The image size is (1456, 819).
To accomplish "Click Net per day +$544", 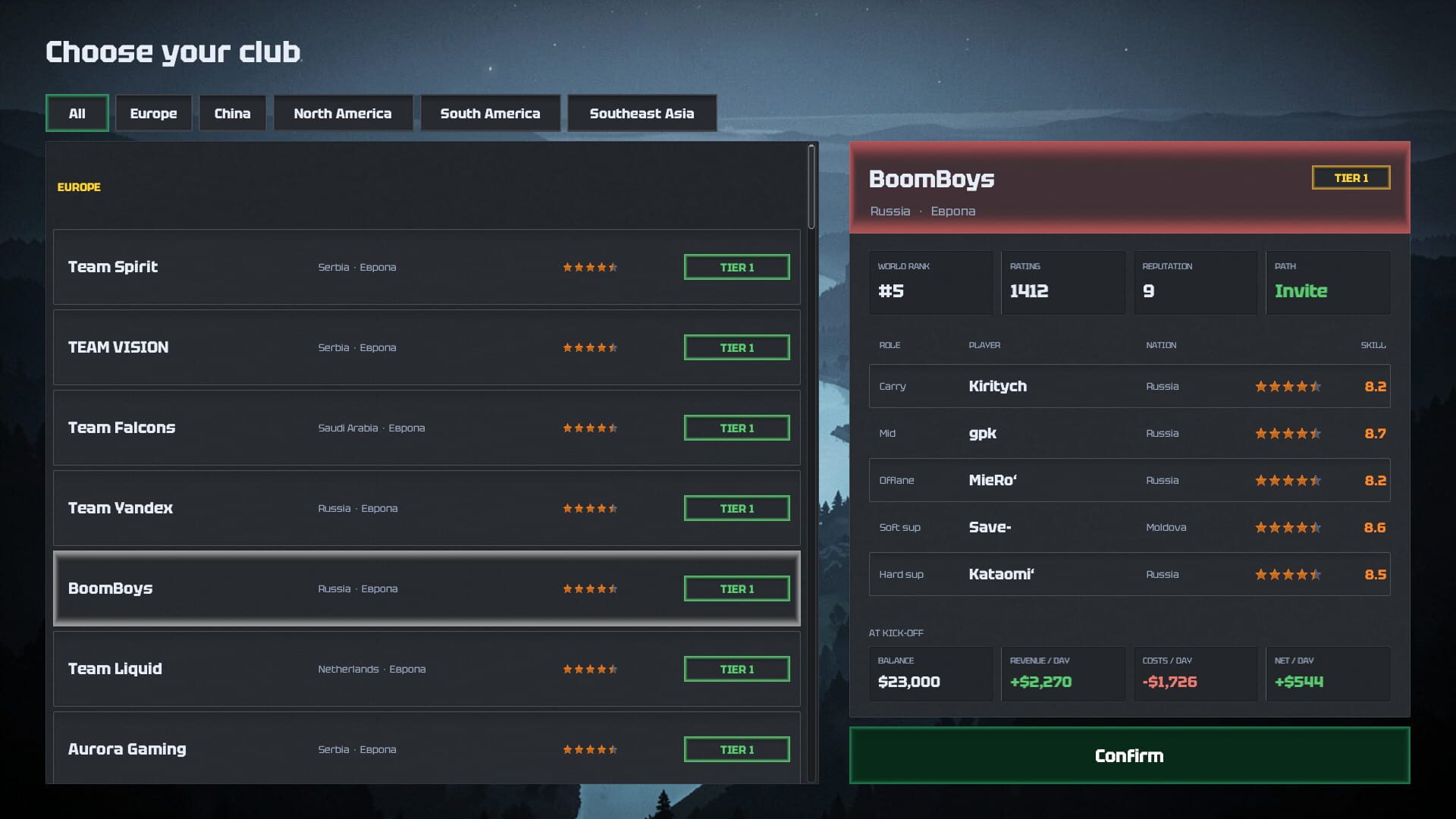I will (1328, 673).
